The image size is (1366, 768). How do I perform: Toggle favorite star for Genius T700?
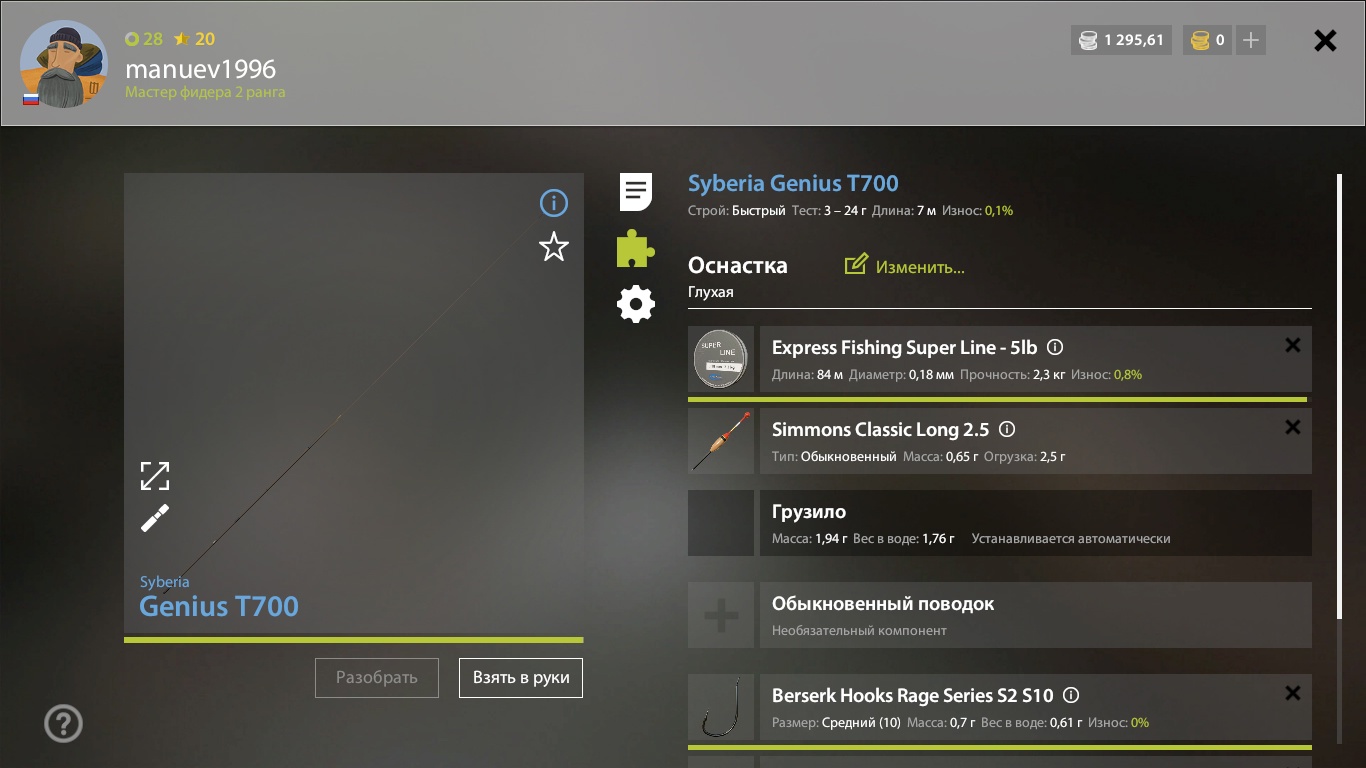pos(554,247)
